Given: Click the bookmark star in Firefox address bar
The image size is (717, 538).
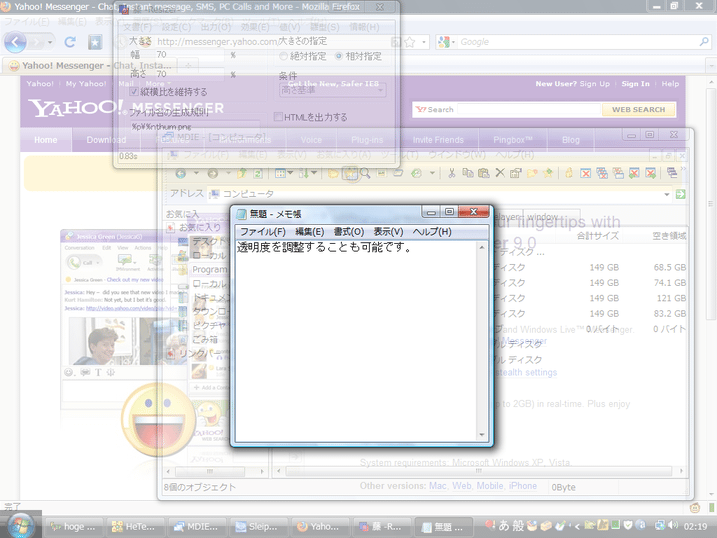Looking at the screenshot, I should 410,43.
